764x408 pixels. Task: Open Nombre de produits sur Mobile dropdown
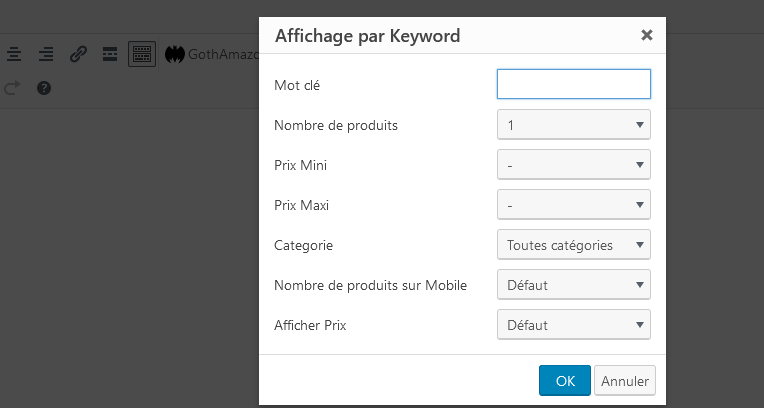(x=573, y=285)
